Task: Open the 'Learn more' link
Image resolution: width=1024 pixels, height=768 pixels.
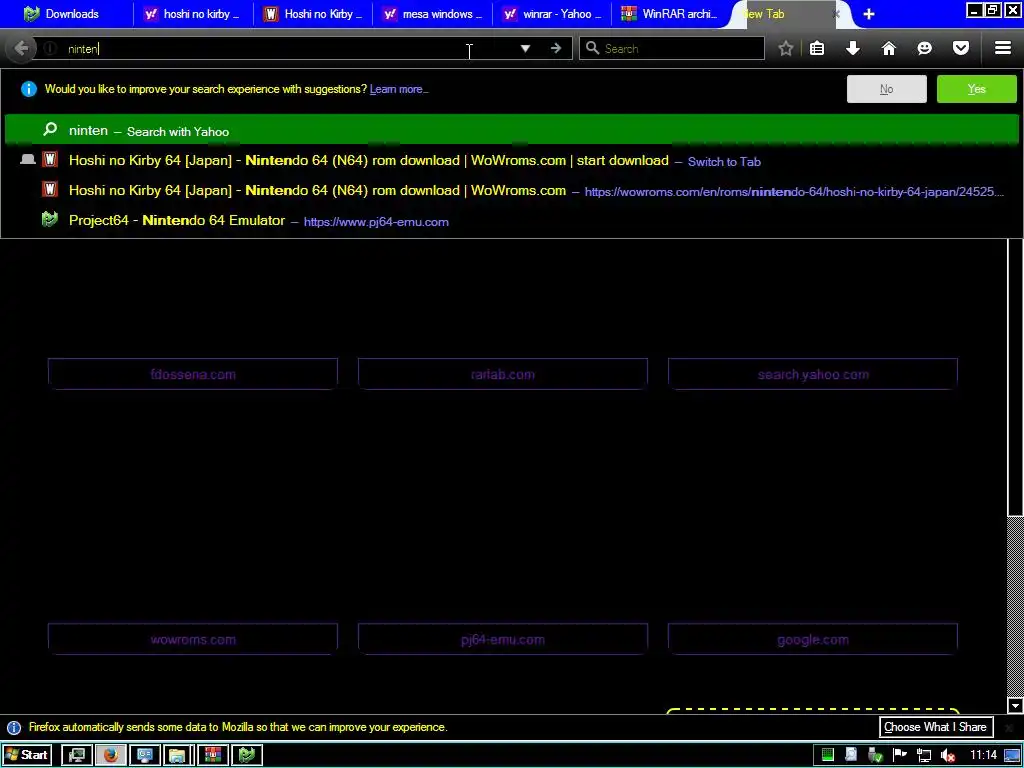Action: 399,89
